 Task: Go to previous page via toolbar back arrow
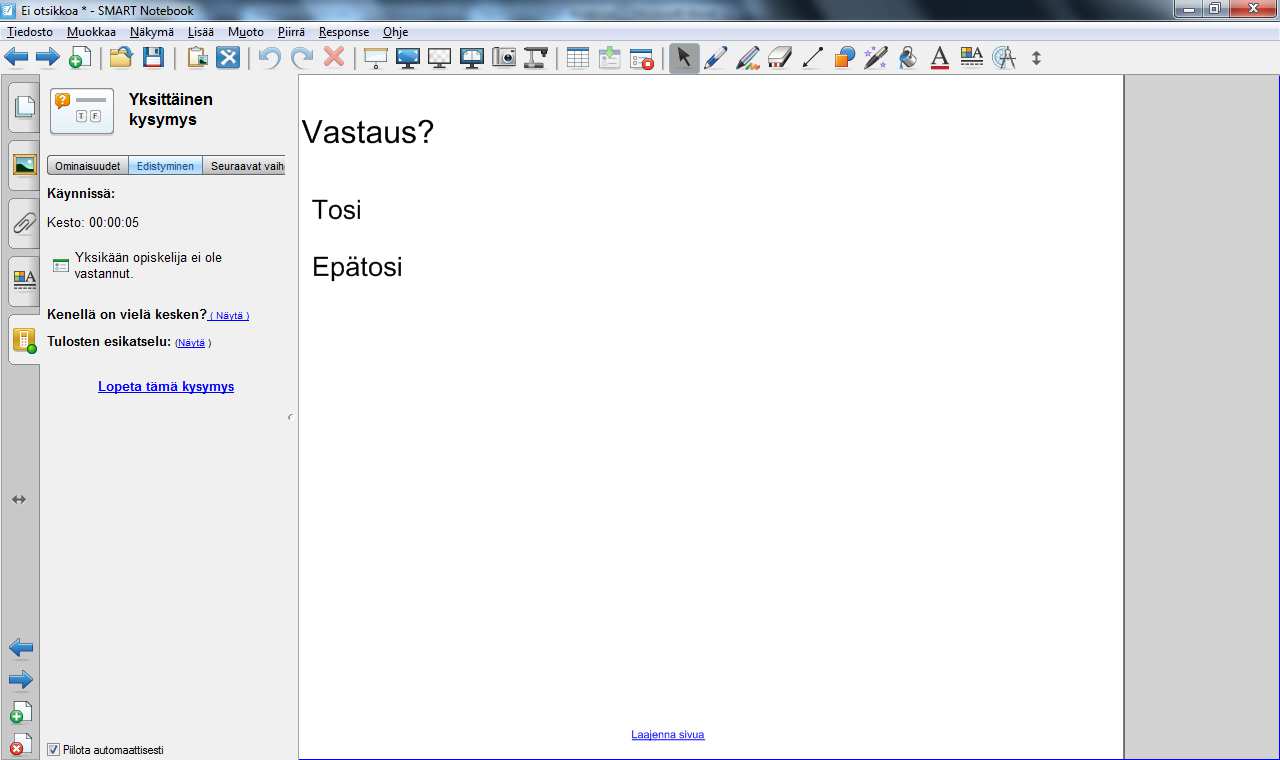[x=16, y=57]
